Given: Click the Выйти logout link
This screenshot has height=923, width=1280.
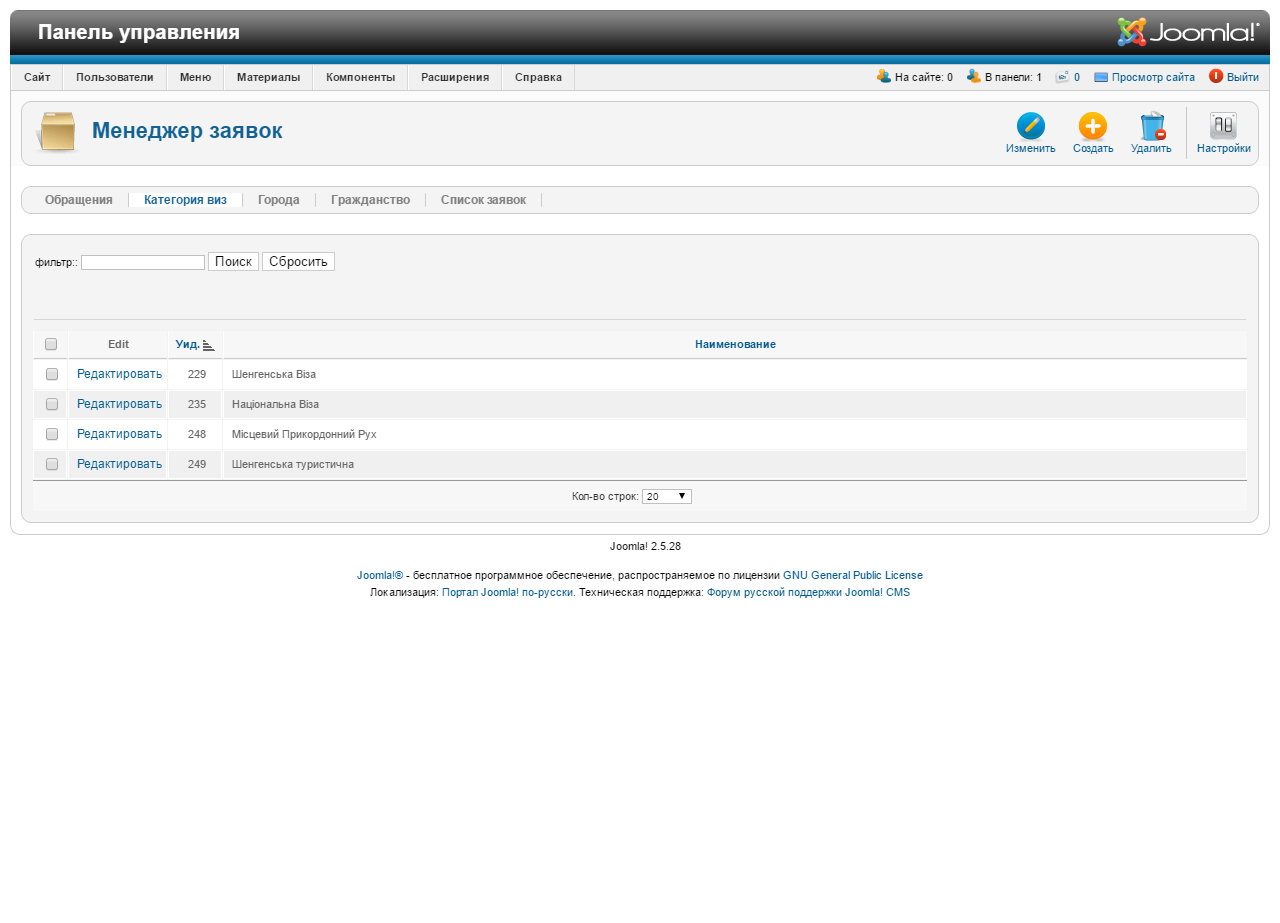Looking at the screenshot, I should 1243,77.
